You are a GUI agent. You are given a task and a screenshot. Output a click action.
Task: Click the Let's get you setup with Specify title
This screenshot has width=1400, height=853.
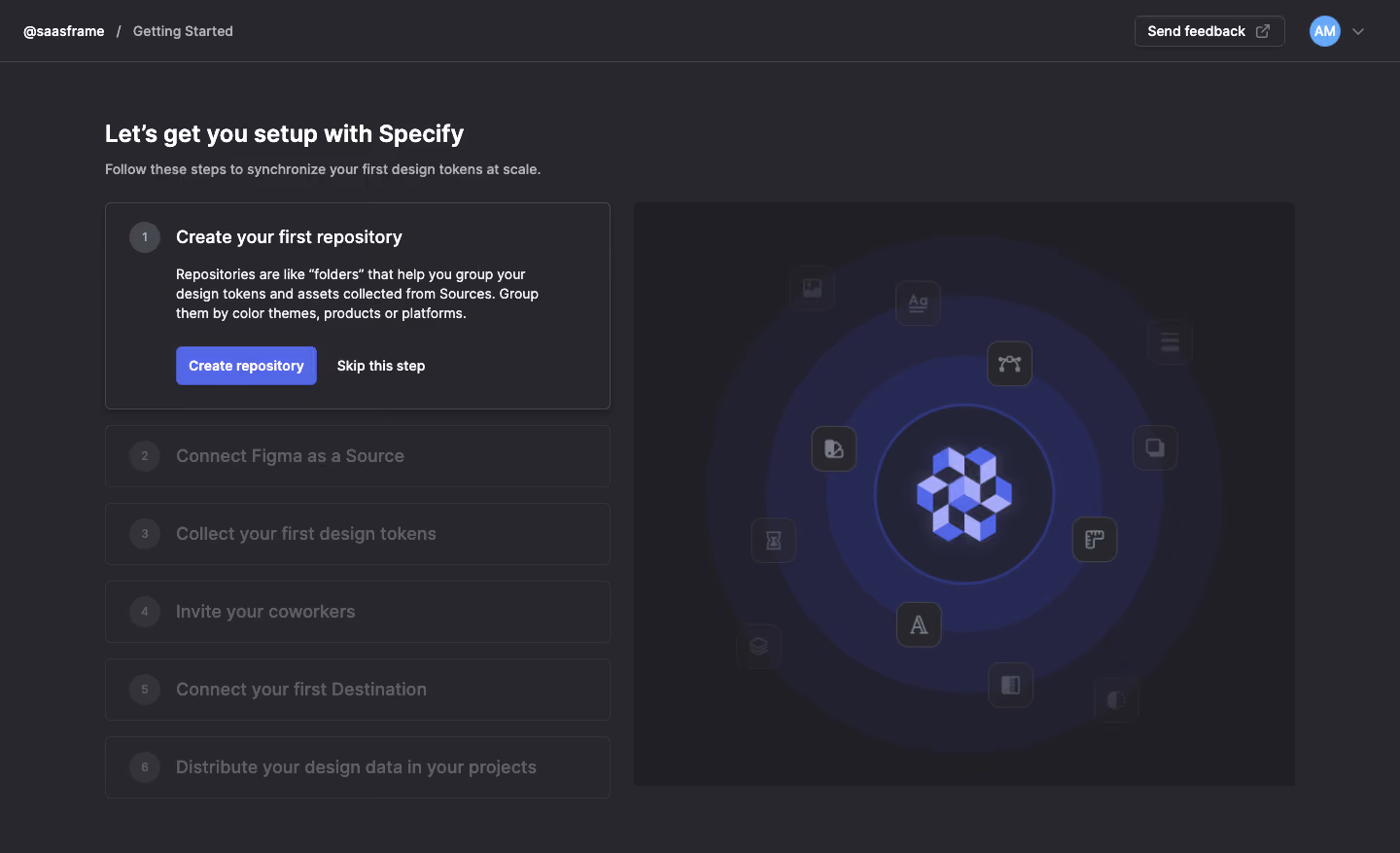tap(284, 134)
